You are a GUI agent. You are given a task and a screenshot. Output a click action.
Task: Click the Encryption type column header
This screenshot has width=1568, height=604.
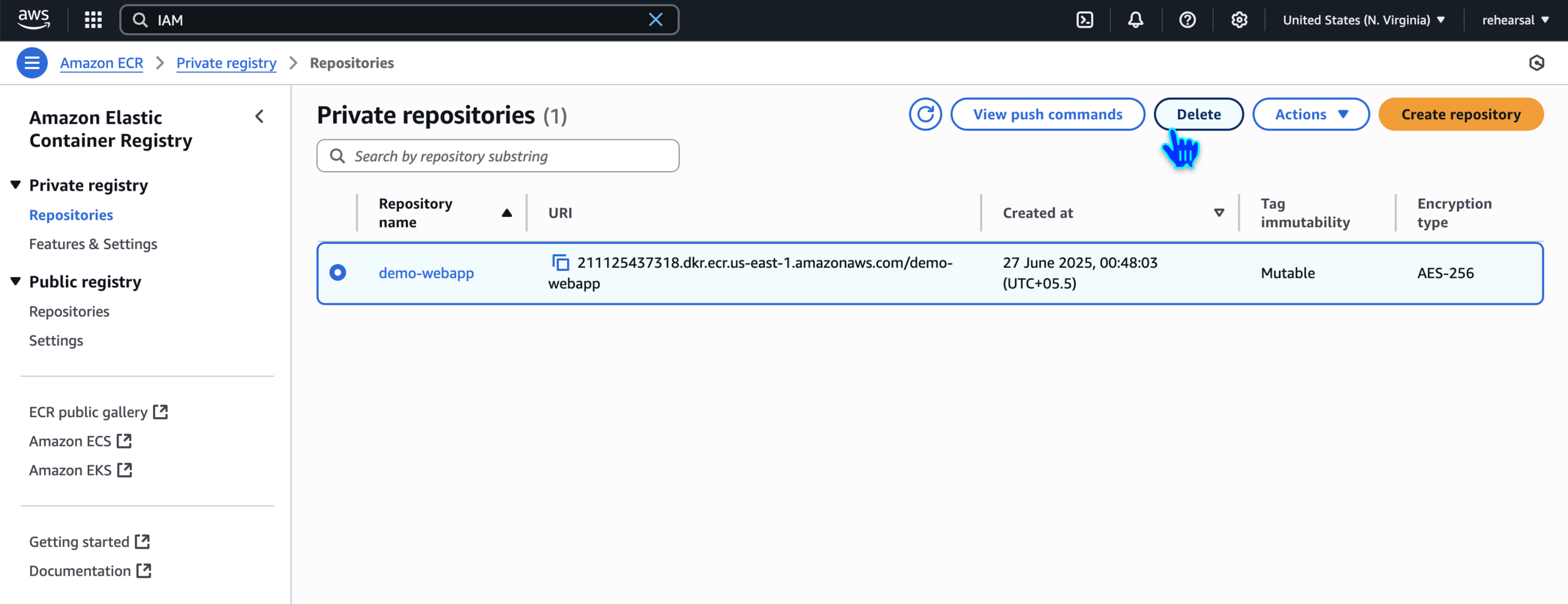click(x=1454, y=213)
